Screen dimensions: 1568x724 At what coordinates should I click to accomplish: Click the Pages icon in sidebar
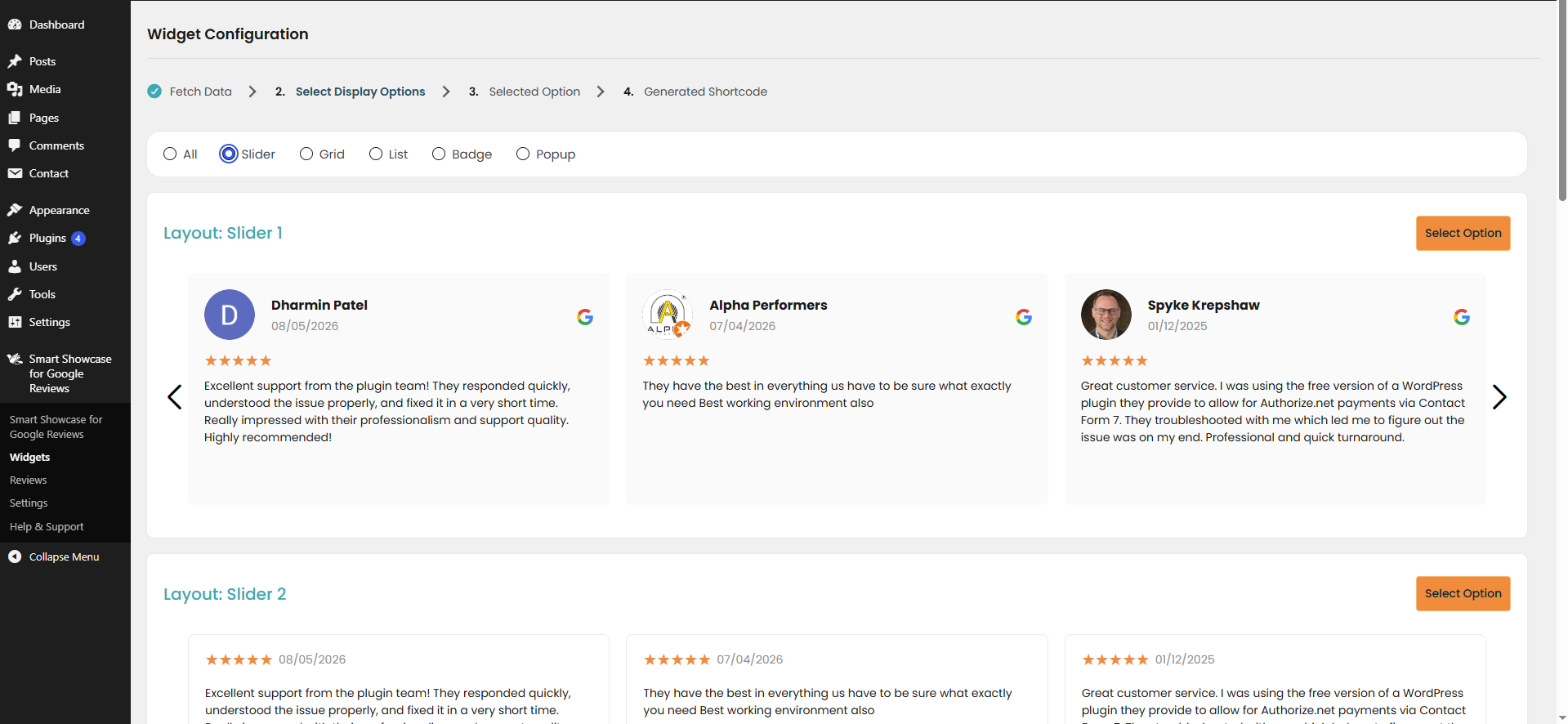[x=15, y=118]
